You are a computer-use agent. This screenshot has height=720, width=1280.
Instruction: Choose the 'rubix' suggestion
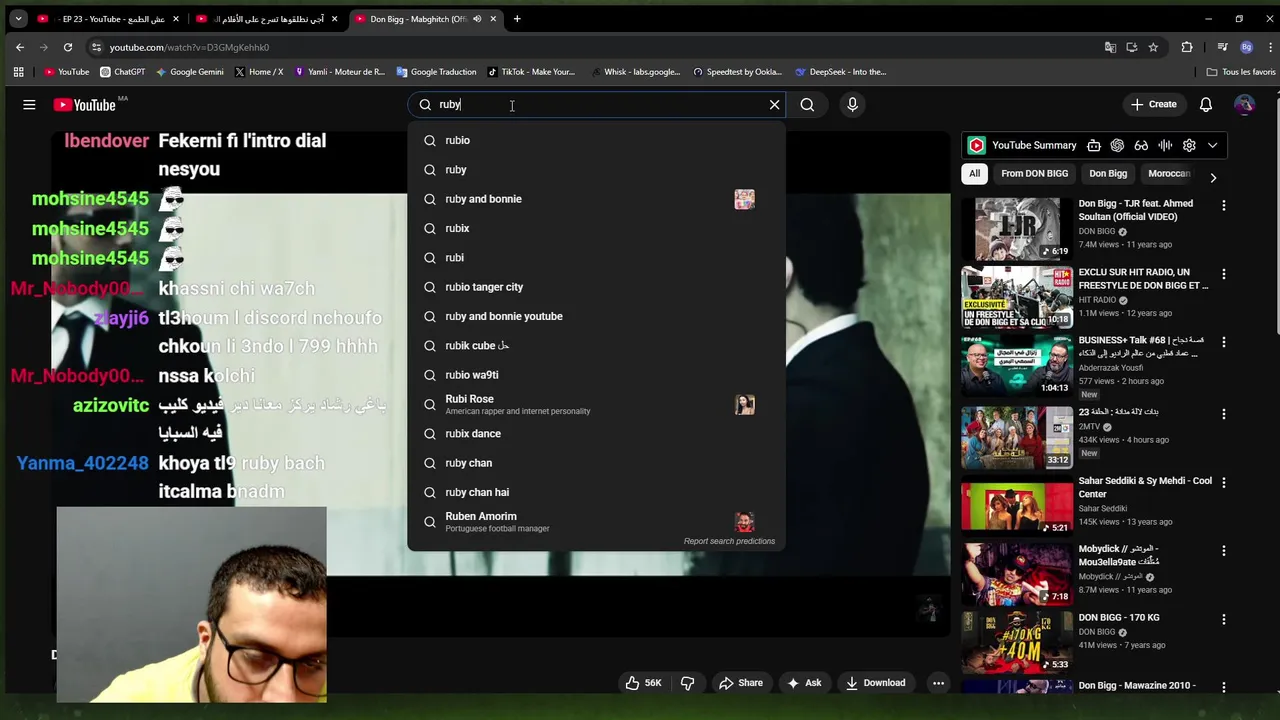click(x=596, y=228)
